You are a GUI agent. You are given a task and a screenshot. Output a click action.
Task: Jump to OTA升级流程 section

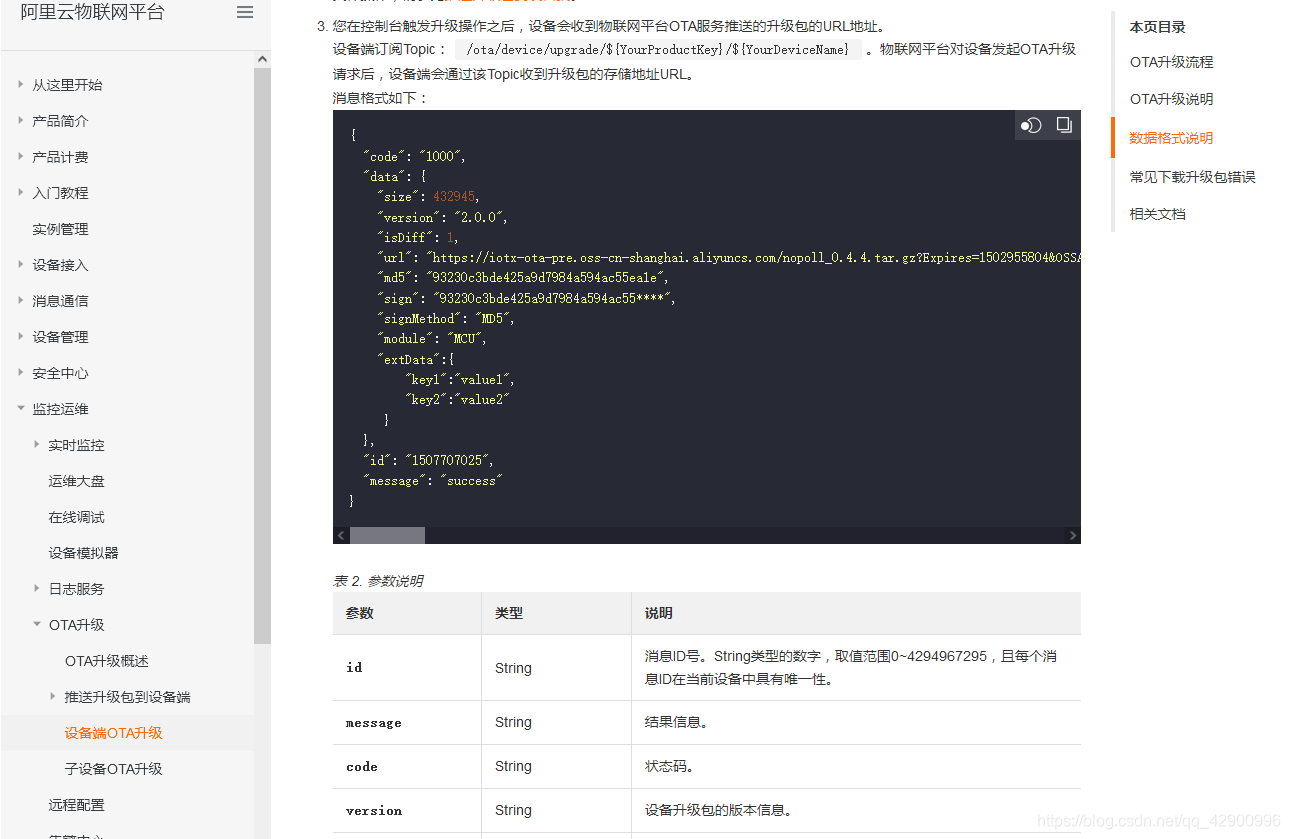pos(1171,62)
